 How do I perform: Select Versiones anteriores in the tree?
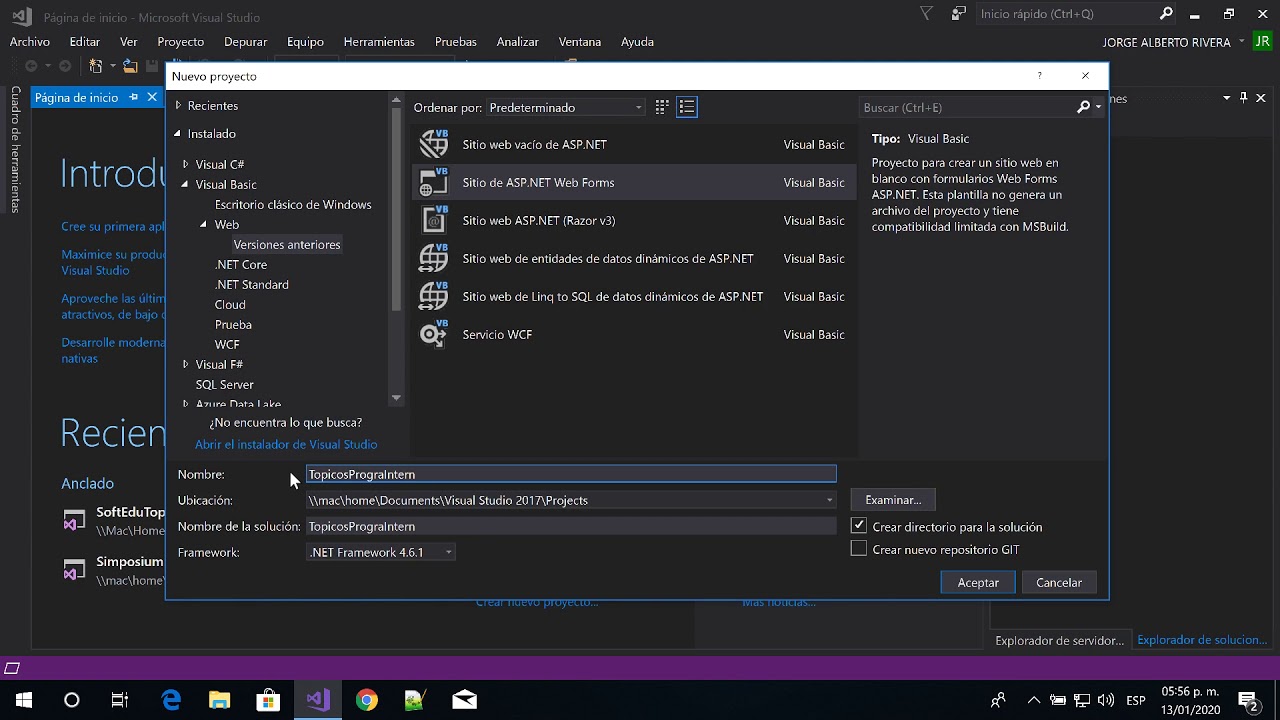(287, 244)
